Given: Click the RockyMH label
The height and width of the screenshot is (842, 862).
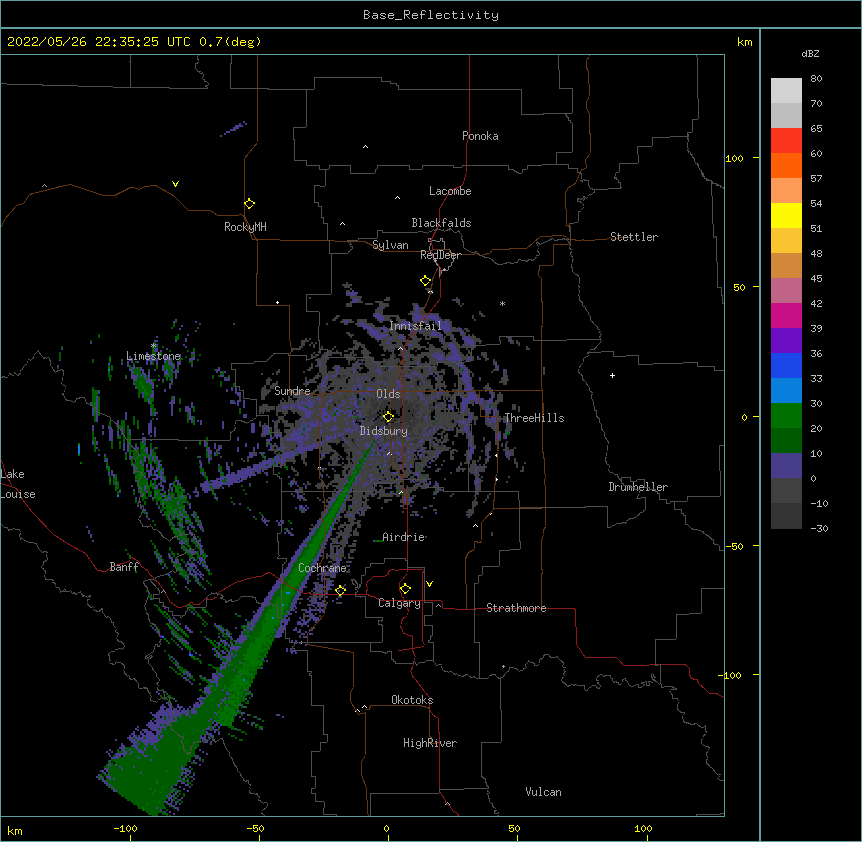Looking at the screenshot, I should pyautogui.click(x=245, y=227).
